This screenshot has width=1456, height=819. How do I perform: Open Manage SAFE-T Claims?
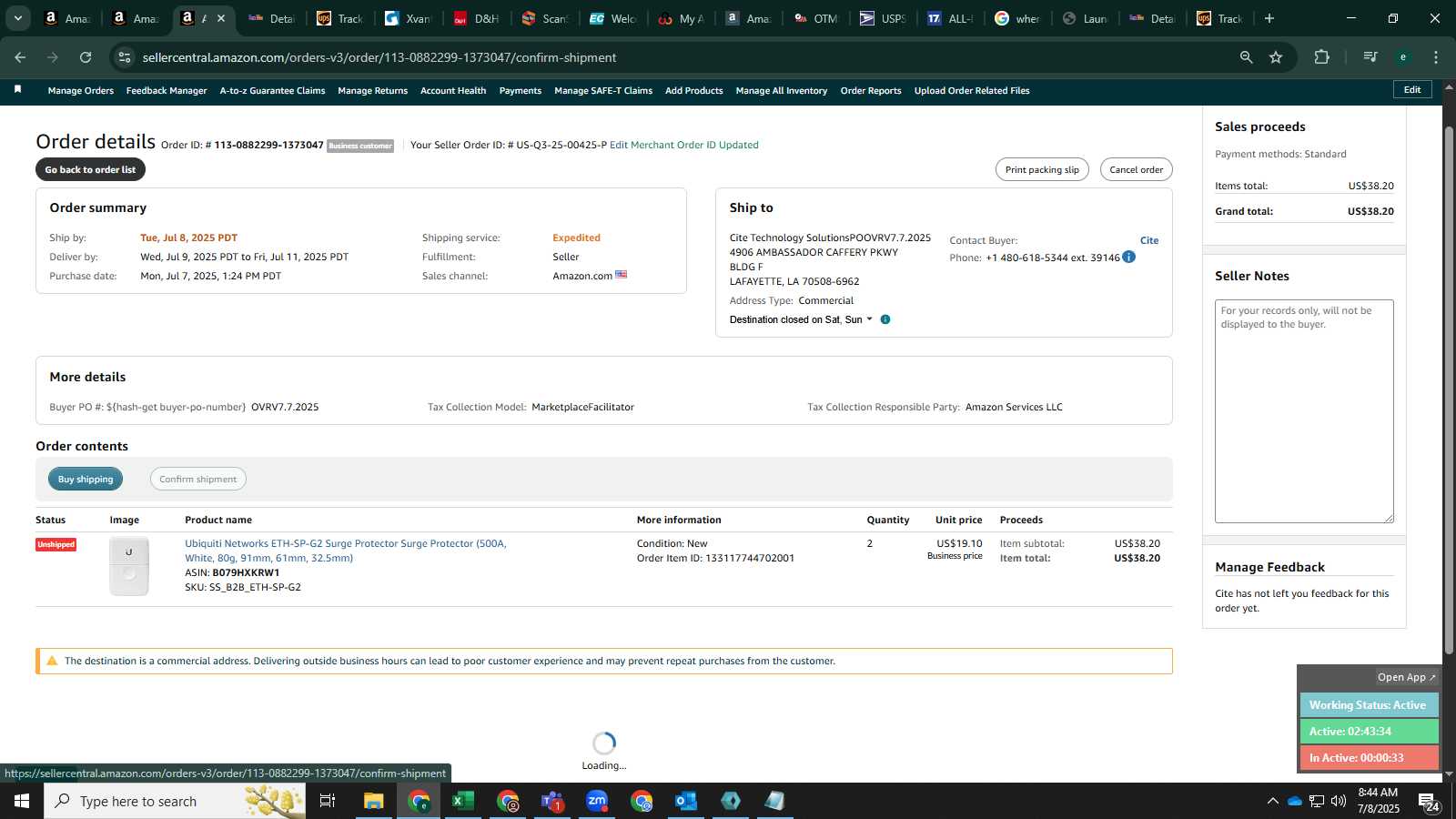coord(603,90)
